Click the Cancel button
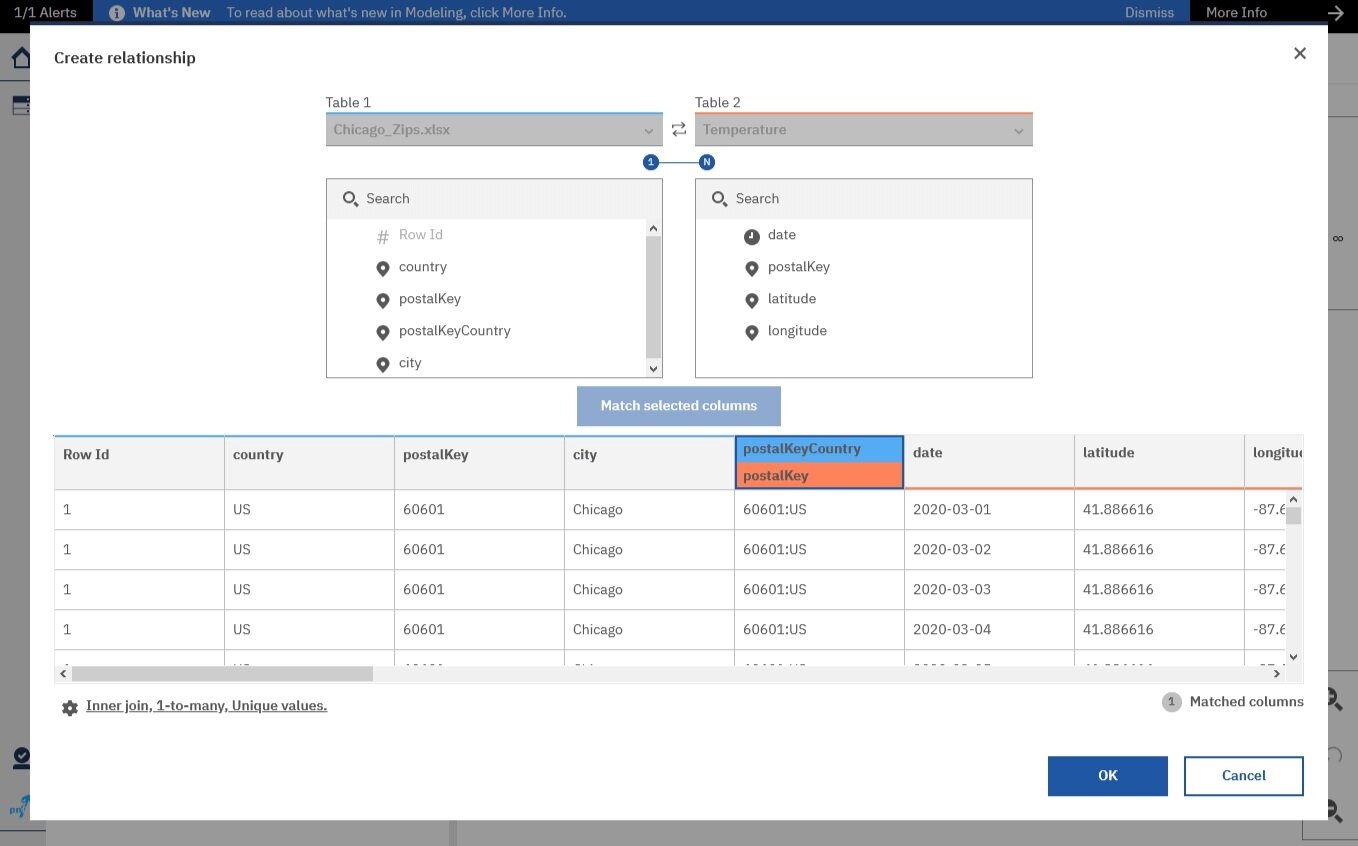This screenshot has width=1358, height=846. 1244,776
